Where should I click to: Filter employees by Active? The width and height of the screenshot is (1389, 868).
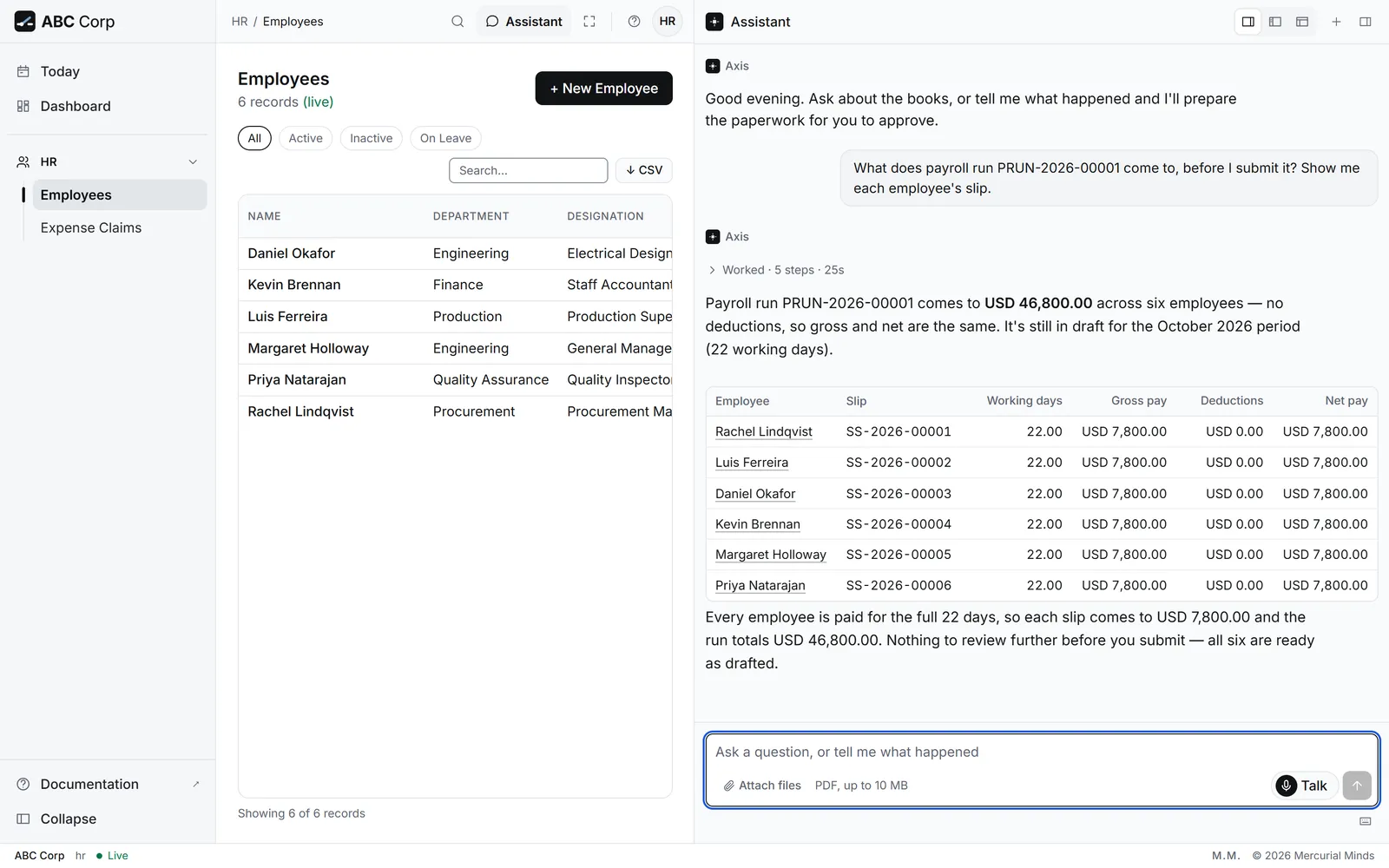coord(306,138)
